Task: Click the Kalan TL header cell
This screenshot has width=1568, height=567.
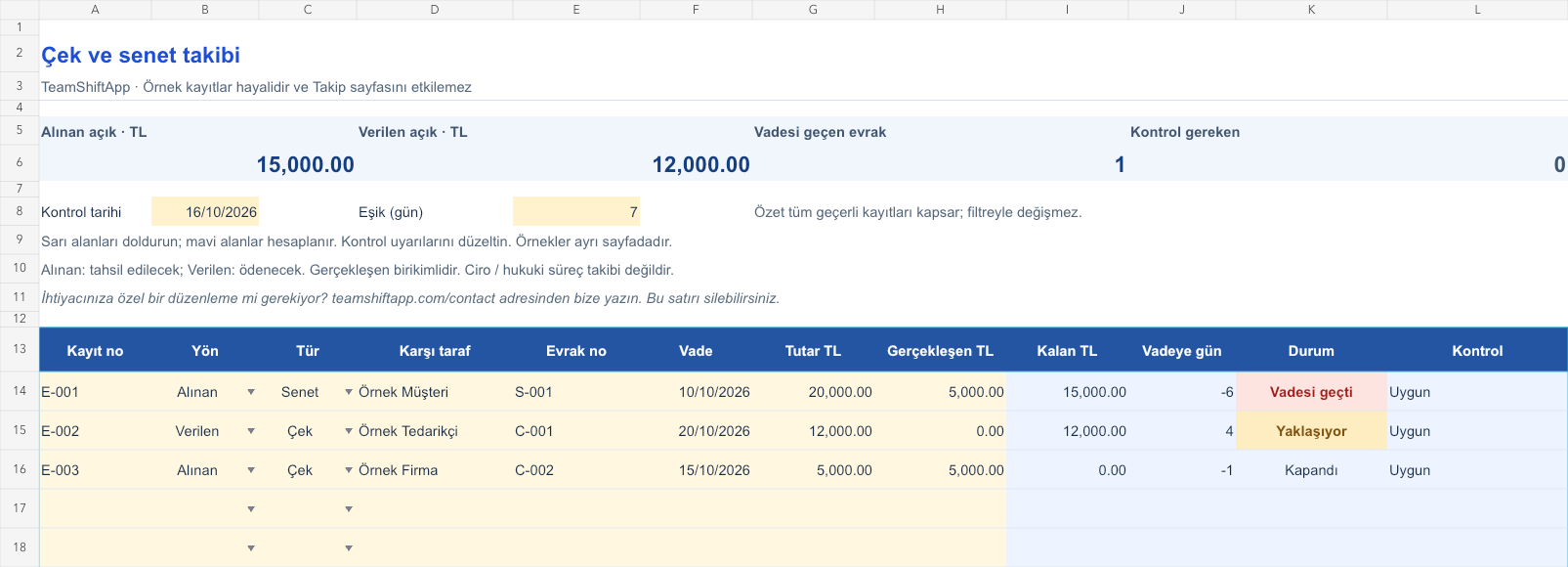Action: (1067, 351)
